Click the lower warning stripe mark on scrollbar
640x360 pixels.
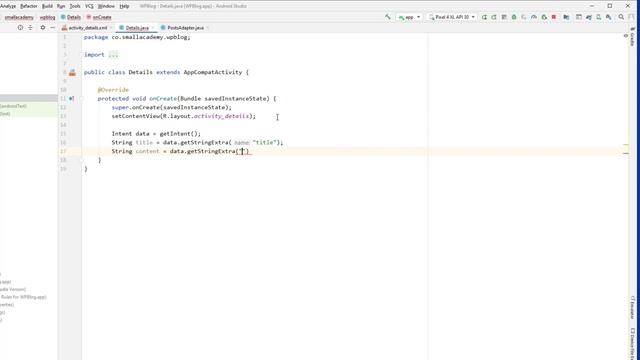[x=626, y=153]
